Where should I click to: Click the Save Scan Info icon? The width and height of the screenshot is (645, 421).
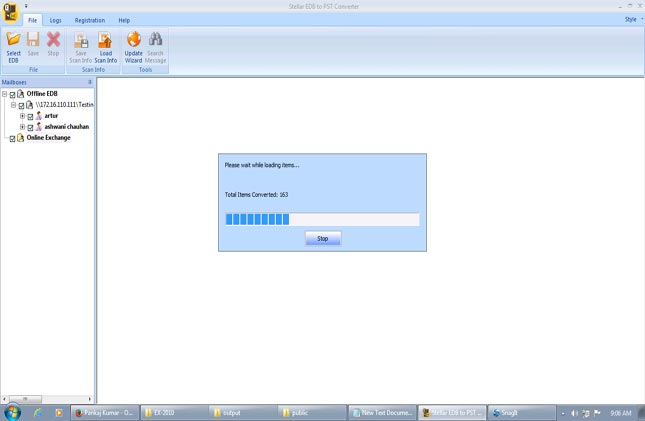click(81, 40)
